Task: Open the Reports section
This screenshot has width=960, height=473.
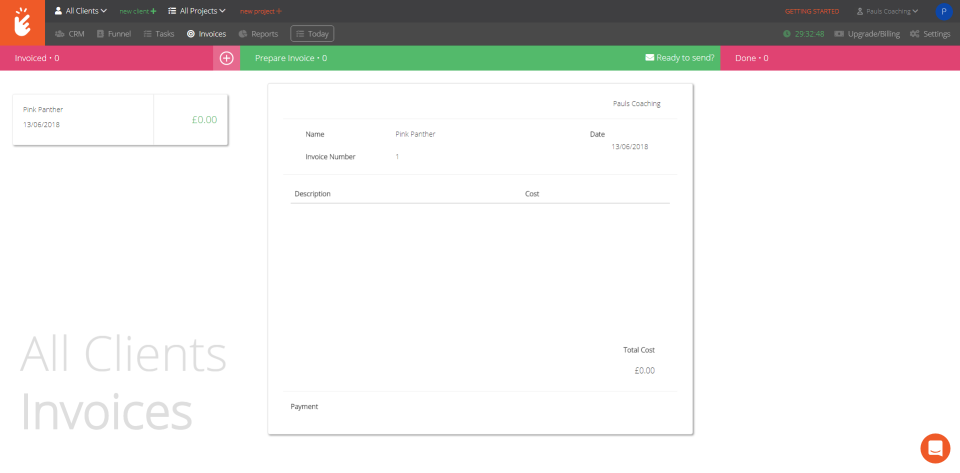Action: 258,34
